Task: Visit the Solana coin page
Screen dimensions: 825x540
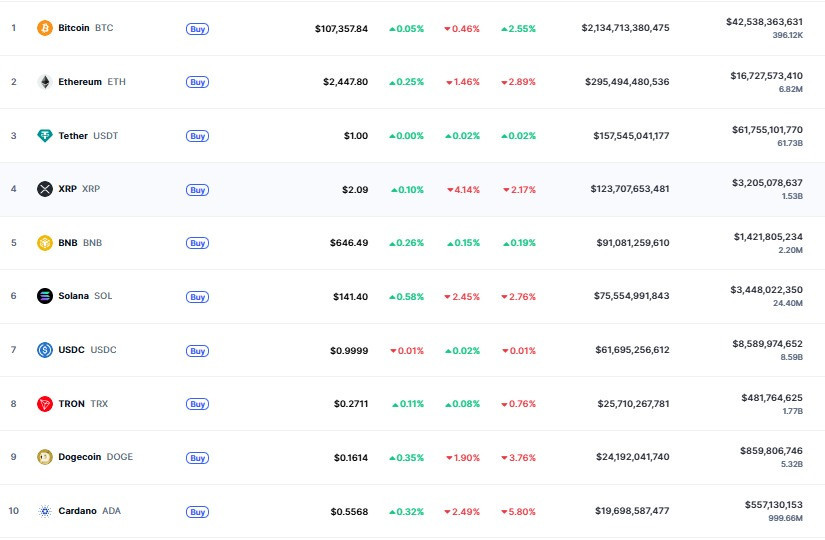Action: tap(74, 296)
